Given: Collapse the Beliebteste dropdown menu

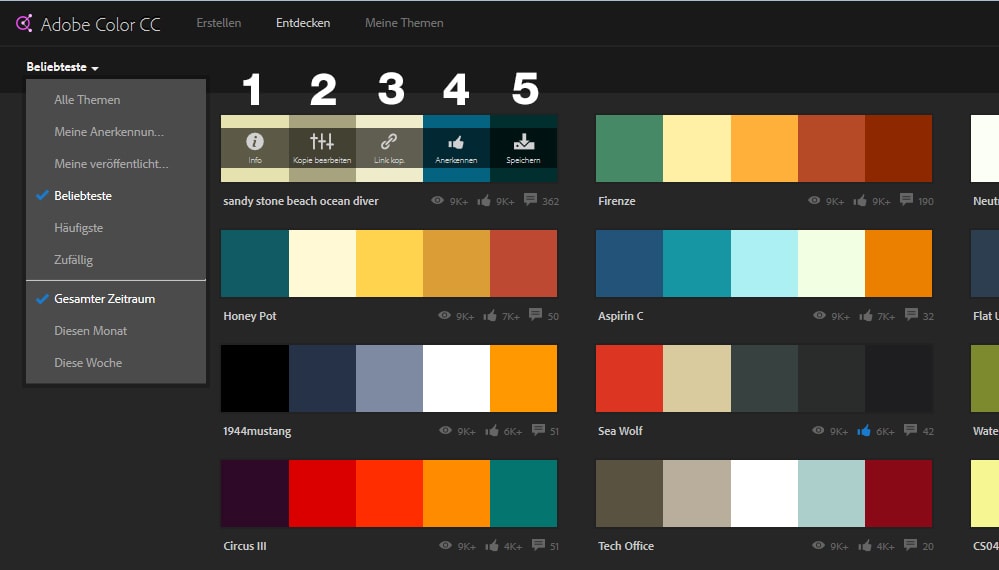Looking at the screenshot, I should point(63,68).
